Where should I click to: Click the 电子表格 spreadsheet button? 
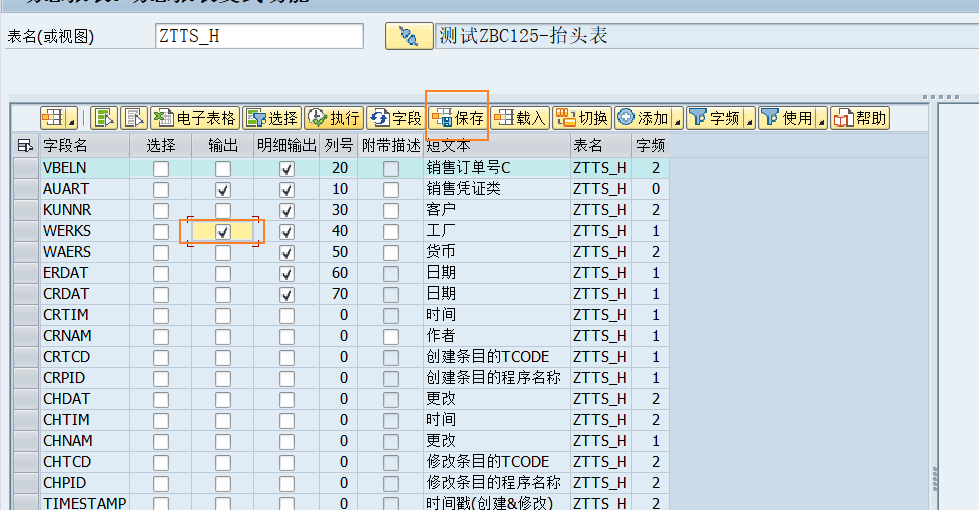pos(195,118)
